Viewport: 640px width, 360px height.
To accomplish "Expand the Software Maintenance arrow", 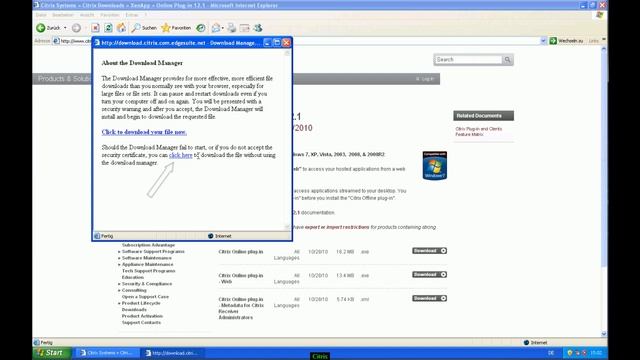I will click(x=119, y=258).
